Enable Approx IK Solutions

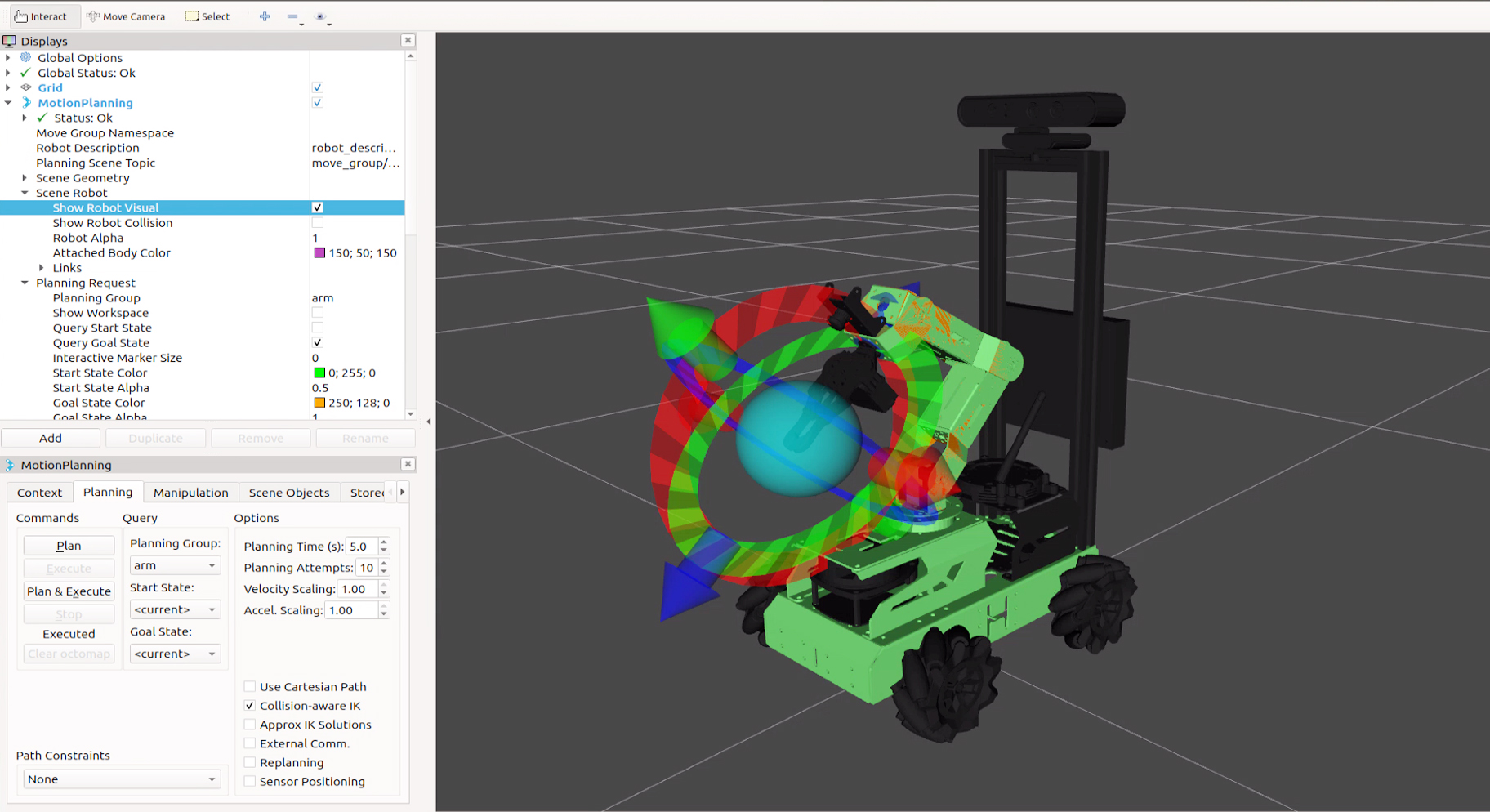point(250,724)
